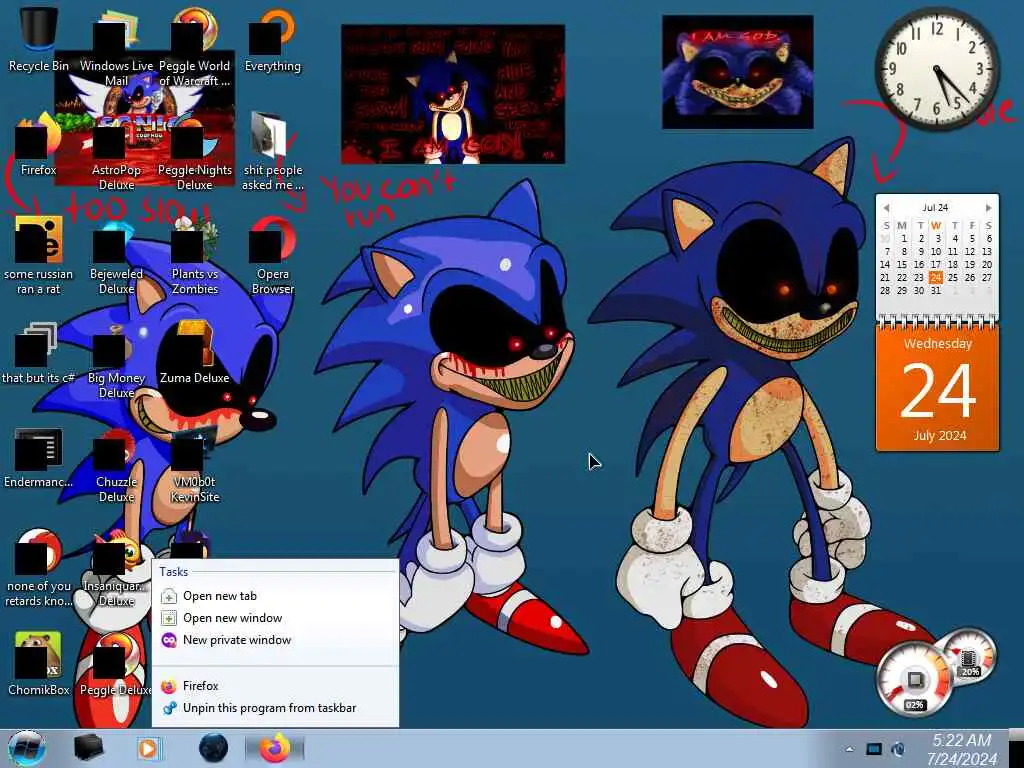
Task: Open AstroPop Deluxe desktop shortcut
Action: pos(116,152)
